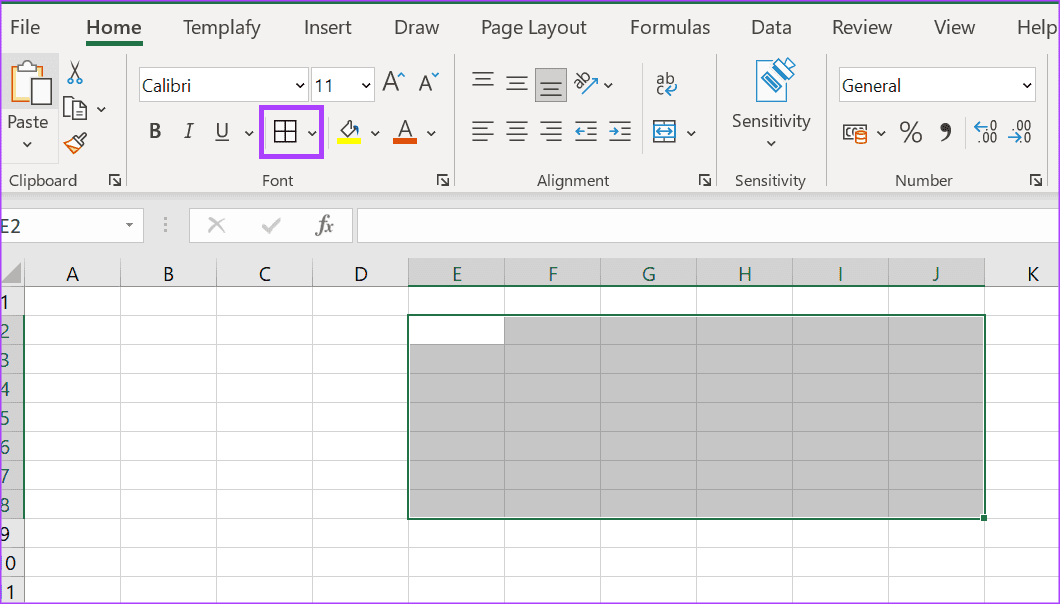Switch to the Draw tab

(x=416, y=27)
